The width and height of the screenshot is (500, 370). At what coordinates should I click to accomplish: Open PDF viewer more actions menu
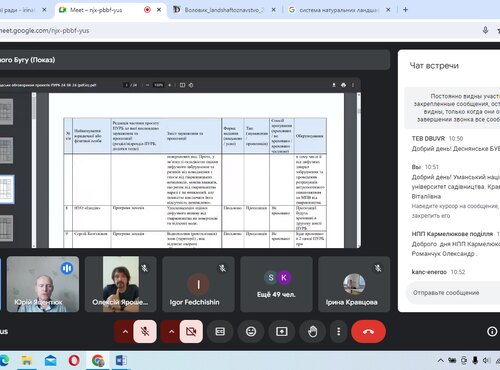353,85
